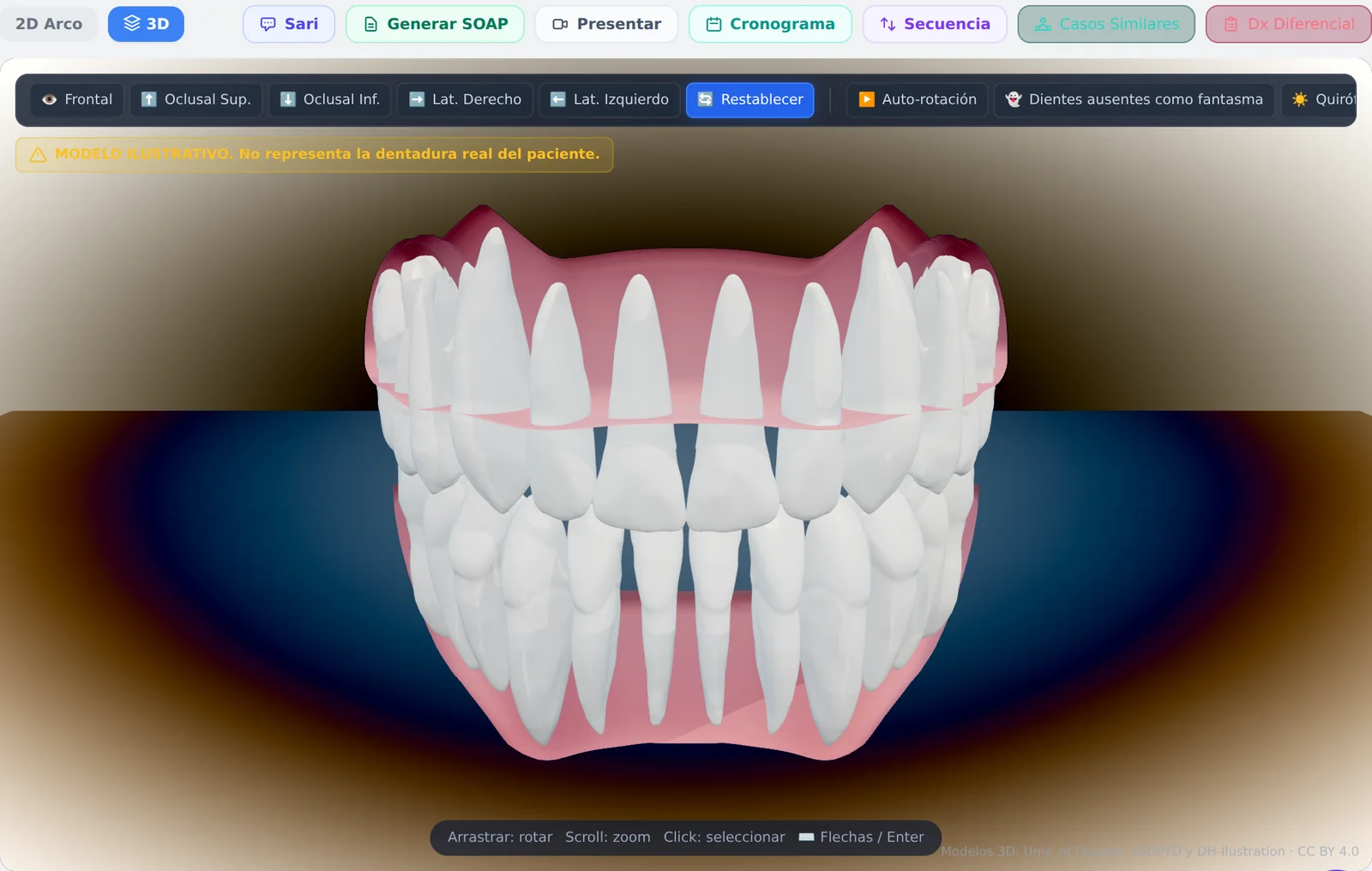
Task: Click the sort-arrows icon in Secuencia
Action: click(888, 24)
